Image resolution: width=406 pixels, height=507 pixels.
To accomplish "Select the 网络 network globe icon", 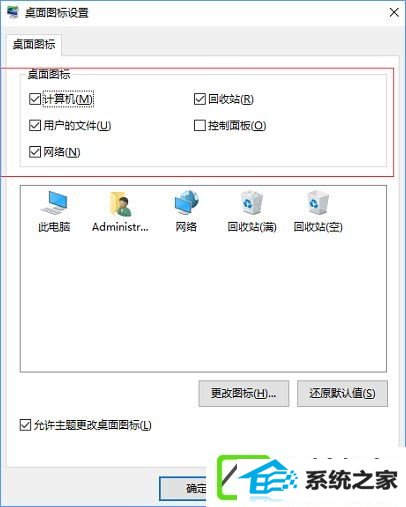I will 187,202.
